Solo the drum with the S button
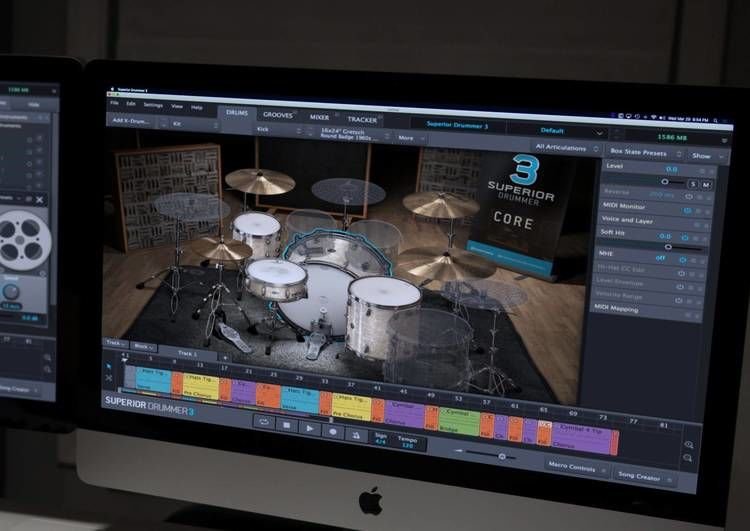Viewport: 750px width, 531px height. click(x=693, y=184)
